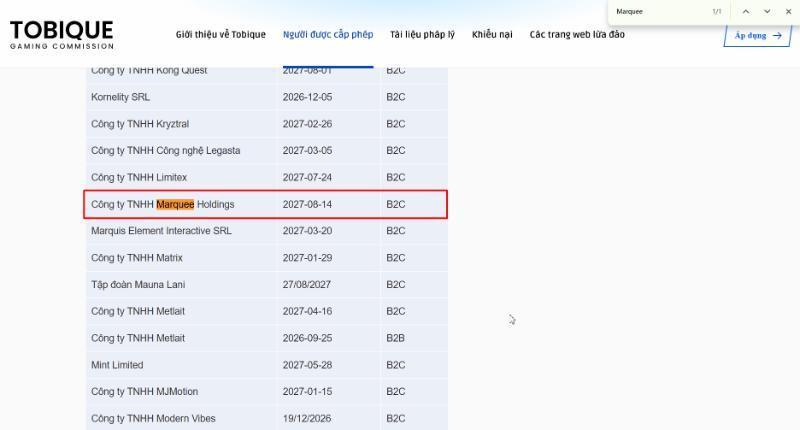Select Công ty TNHH Modern Vibes cell
The image size is (800, 430).
coord(153,418)
